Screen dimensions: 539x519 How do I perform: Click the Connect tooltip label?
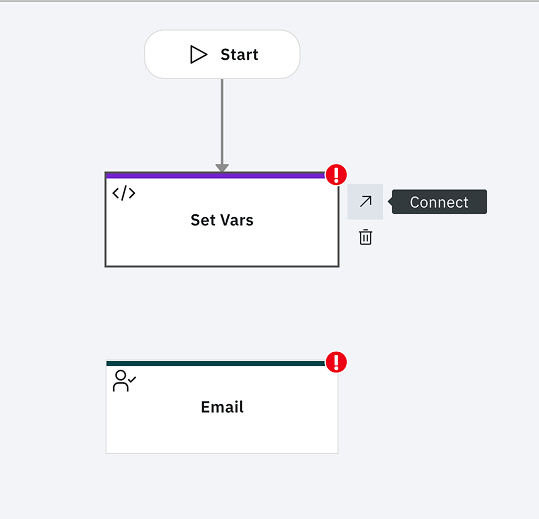[x=439, y=202]
